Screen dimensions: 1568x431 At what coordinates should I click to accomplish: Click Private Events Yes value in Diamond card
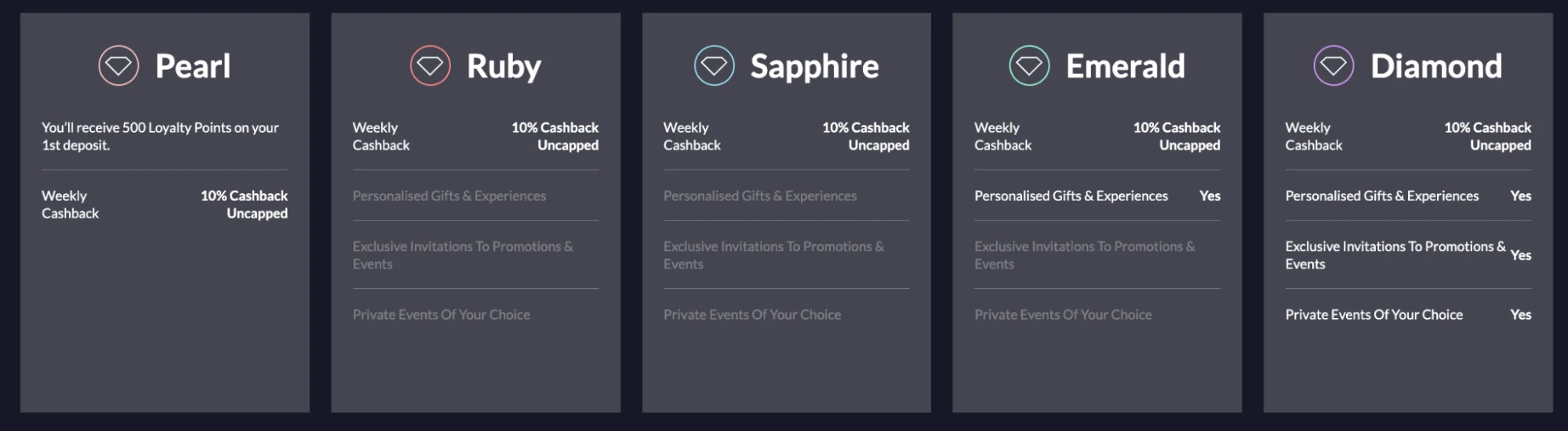(x=1521, y=314)
